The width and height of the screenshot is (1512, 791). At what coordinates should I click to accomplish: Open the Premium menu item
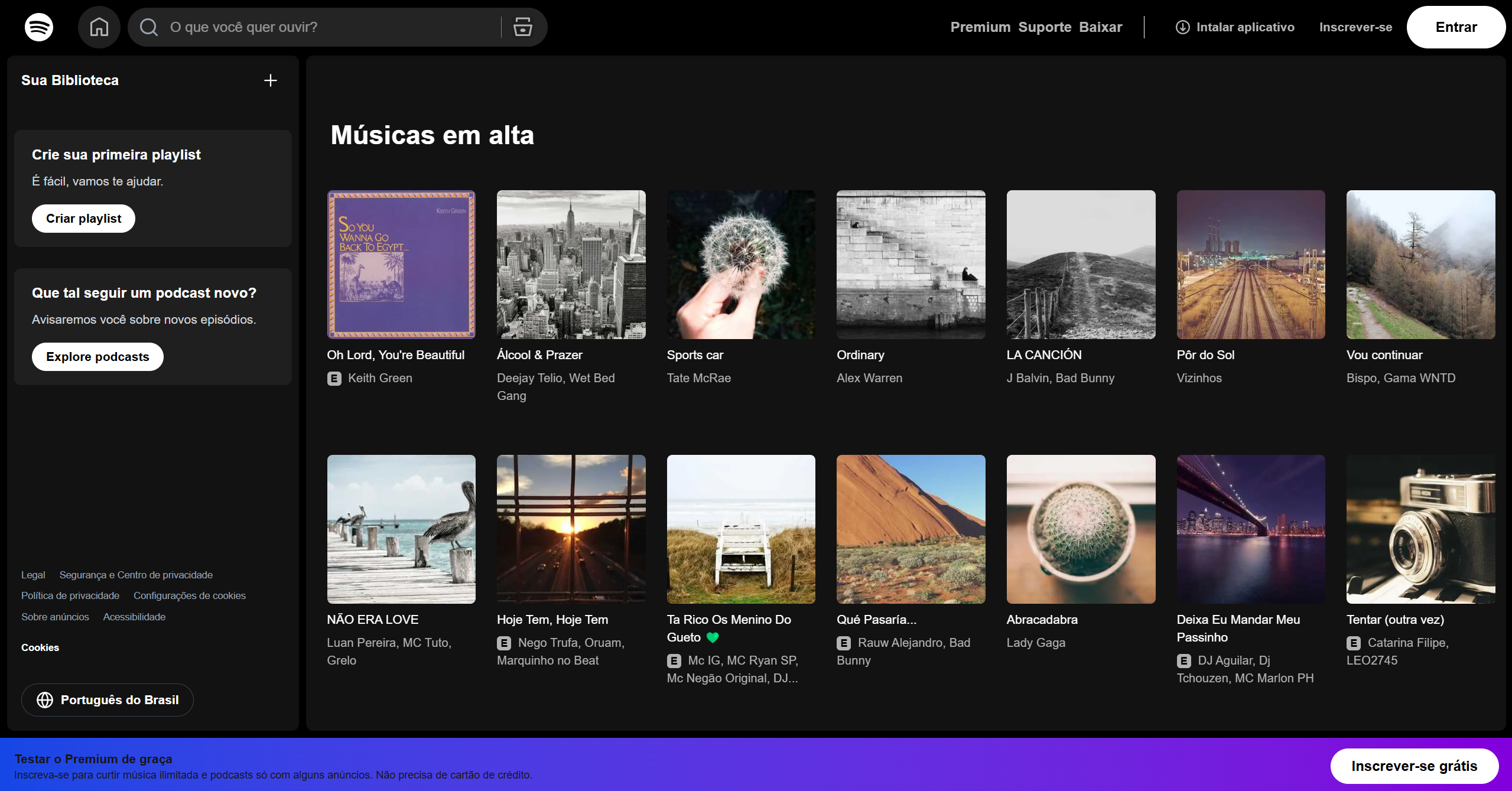[980, 27]
